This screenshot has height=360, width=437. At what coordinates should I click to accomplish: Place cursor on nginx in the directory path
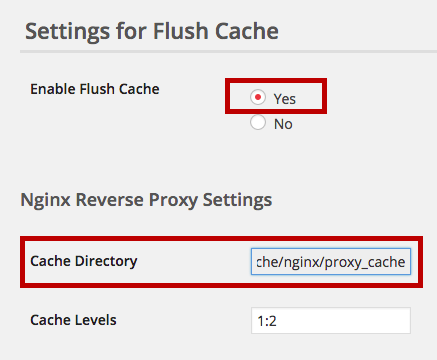[302, 263]
